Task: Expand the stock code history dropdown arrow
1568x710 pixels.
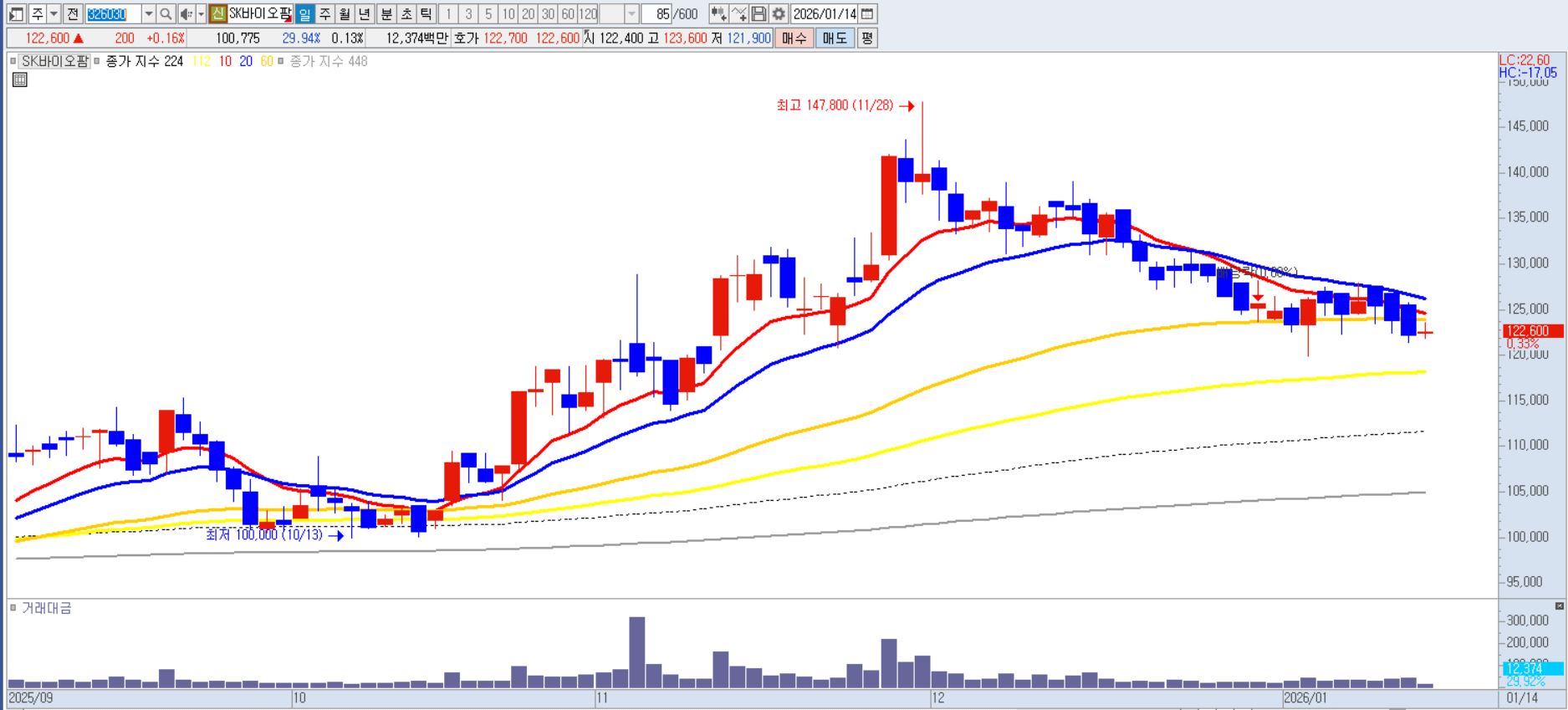Action: click(149, 14)
